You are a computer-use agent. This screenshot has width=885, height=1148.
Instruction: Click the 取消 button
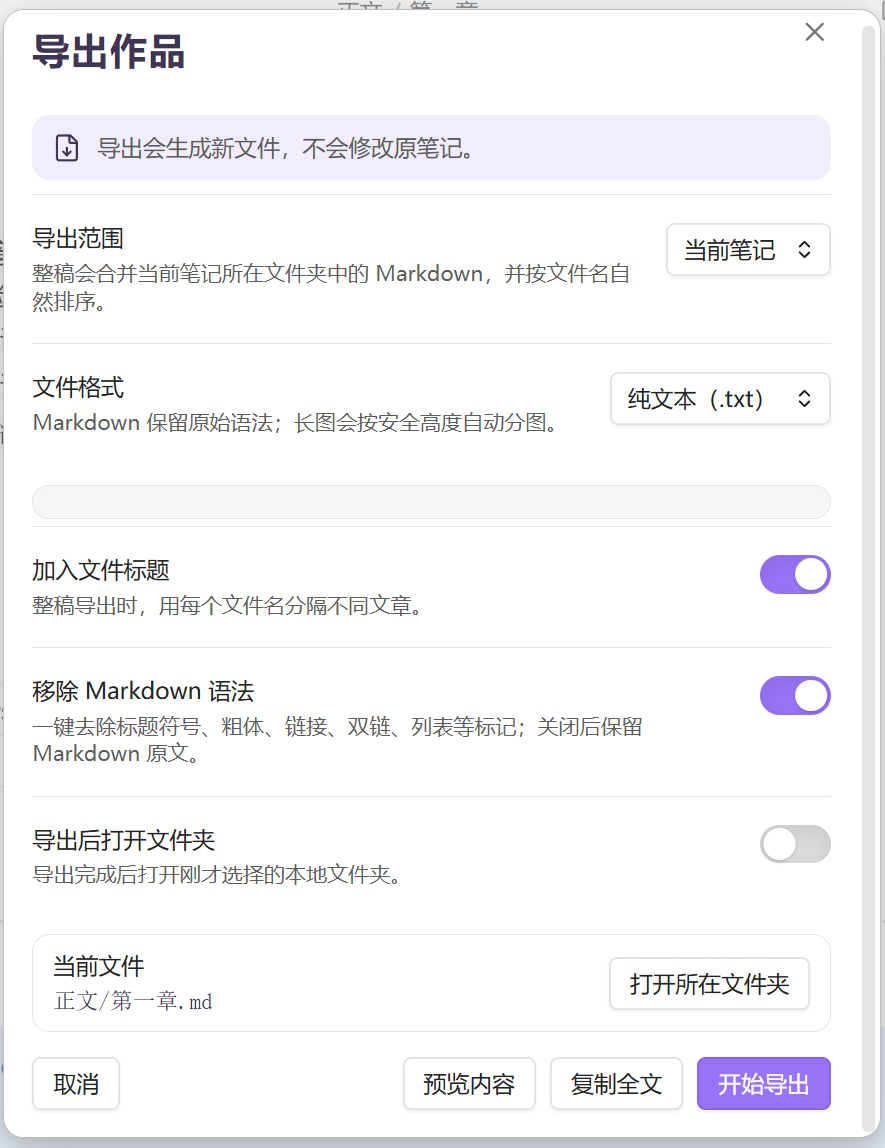[x=75, y=1084]
